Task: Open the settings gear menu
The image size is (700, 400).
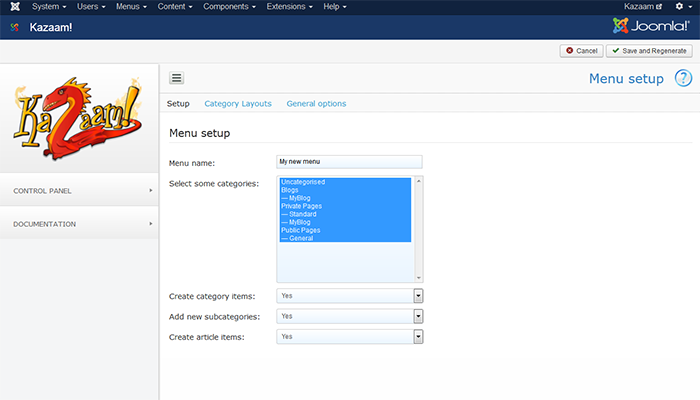Action: pos(683,6)
